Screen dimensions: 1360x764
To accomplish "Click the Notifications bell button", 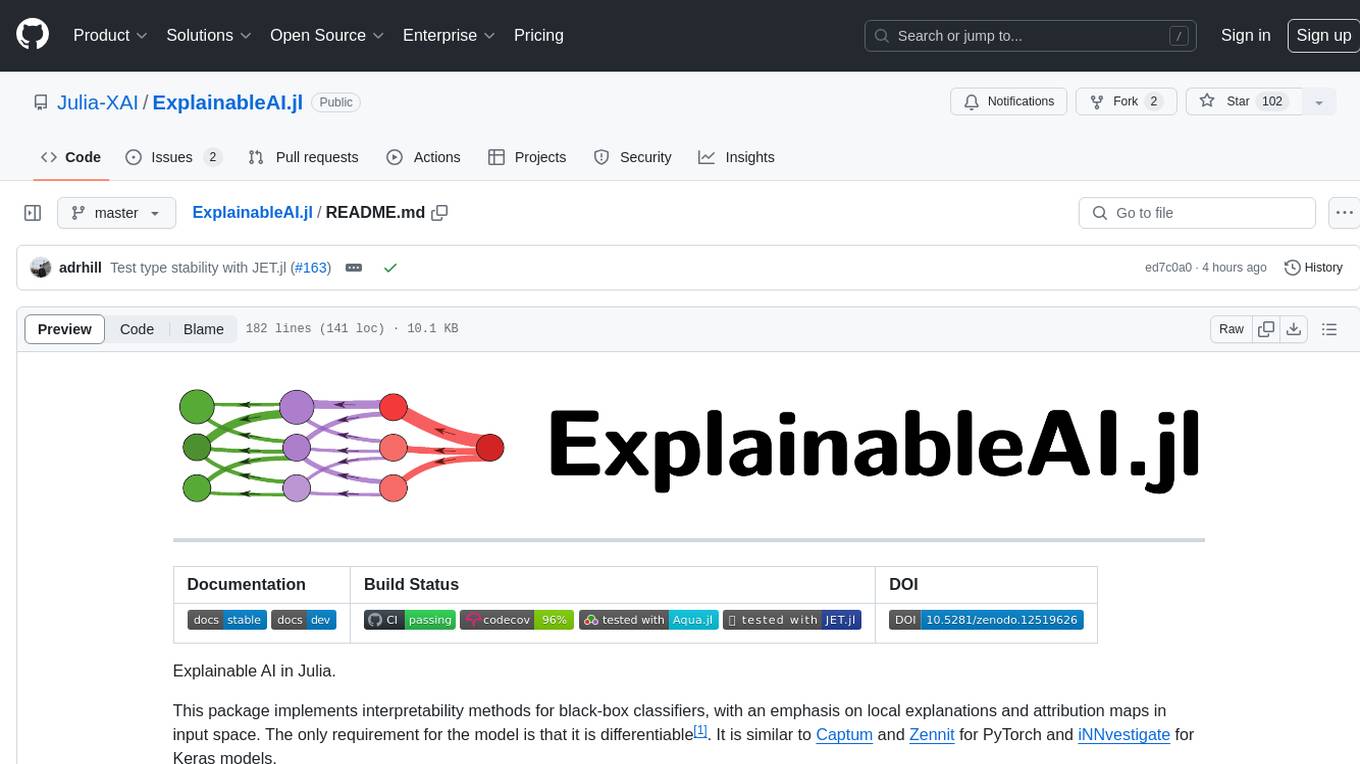I will 1008,101.
